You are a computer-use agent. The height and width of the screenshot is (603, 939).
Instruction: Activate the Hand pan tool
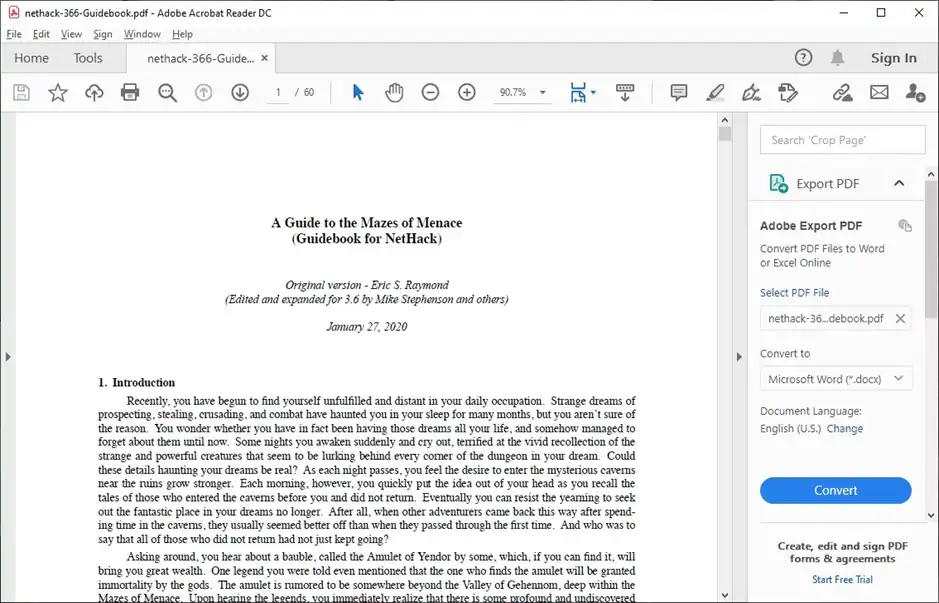[394, 92]
